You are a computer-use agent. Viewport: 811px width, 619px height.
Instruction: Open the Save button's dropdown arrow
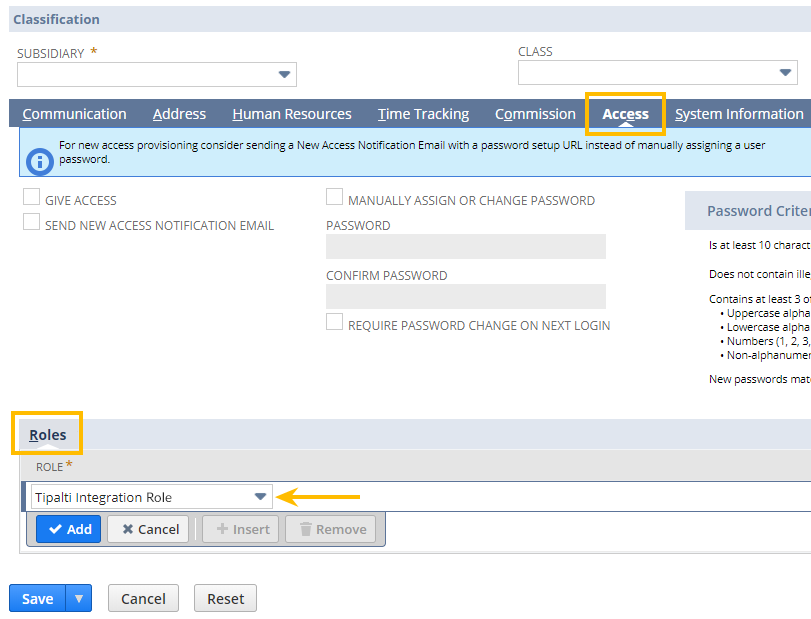pos(79,598)
